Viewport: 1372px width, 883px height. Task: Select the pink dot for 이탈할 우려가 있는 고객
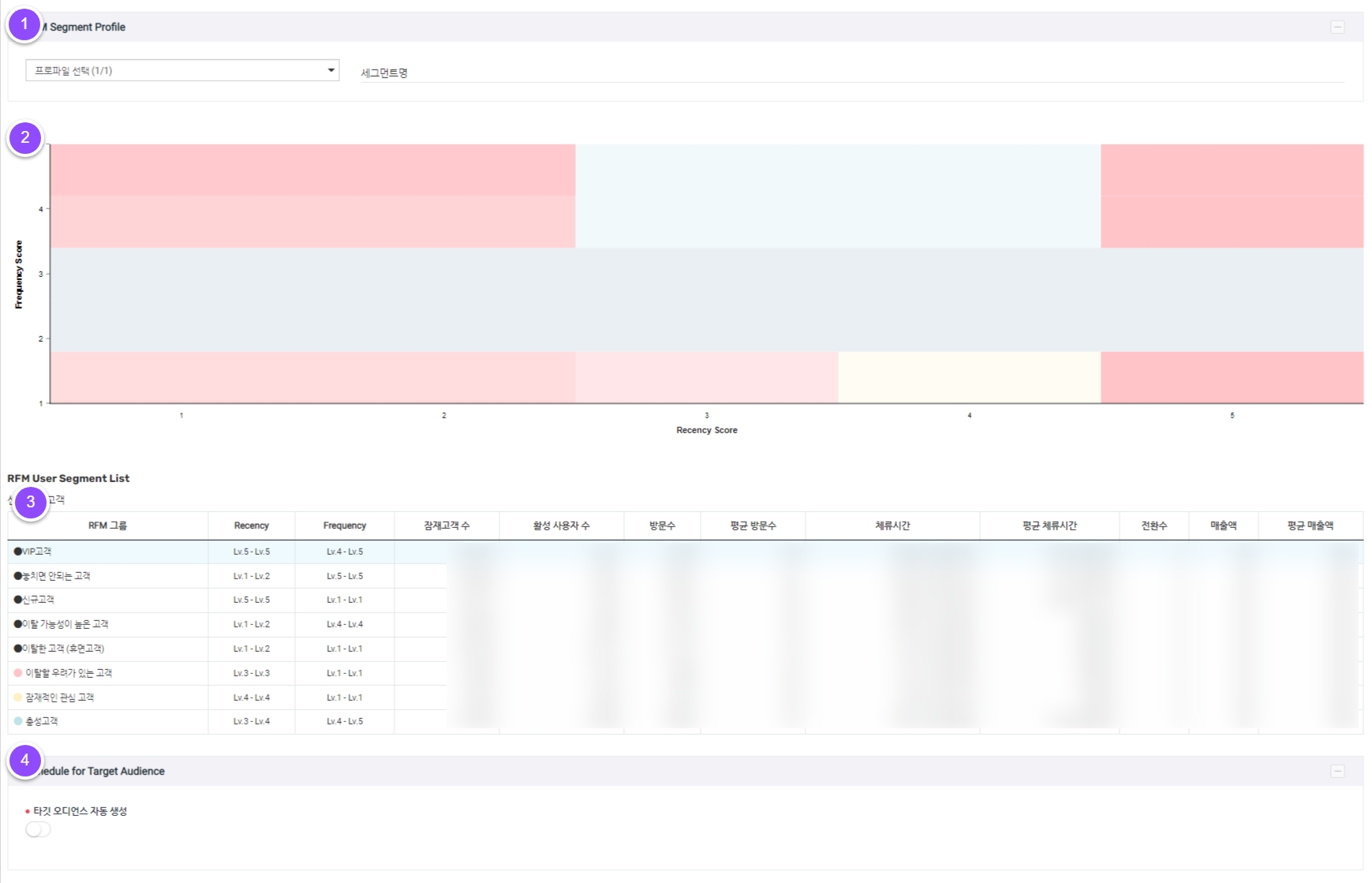pos(18,673)
